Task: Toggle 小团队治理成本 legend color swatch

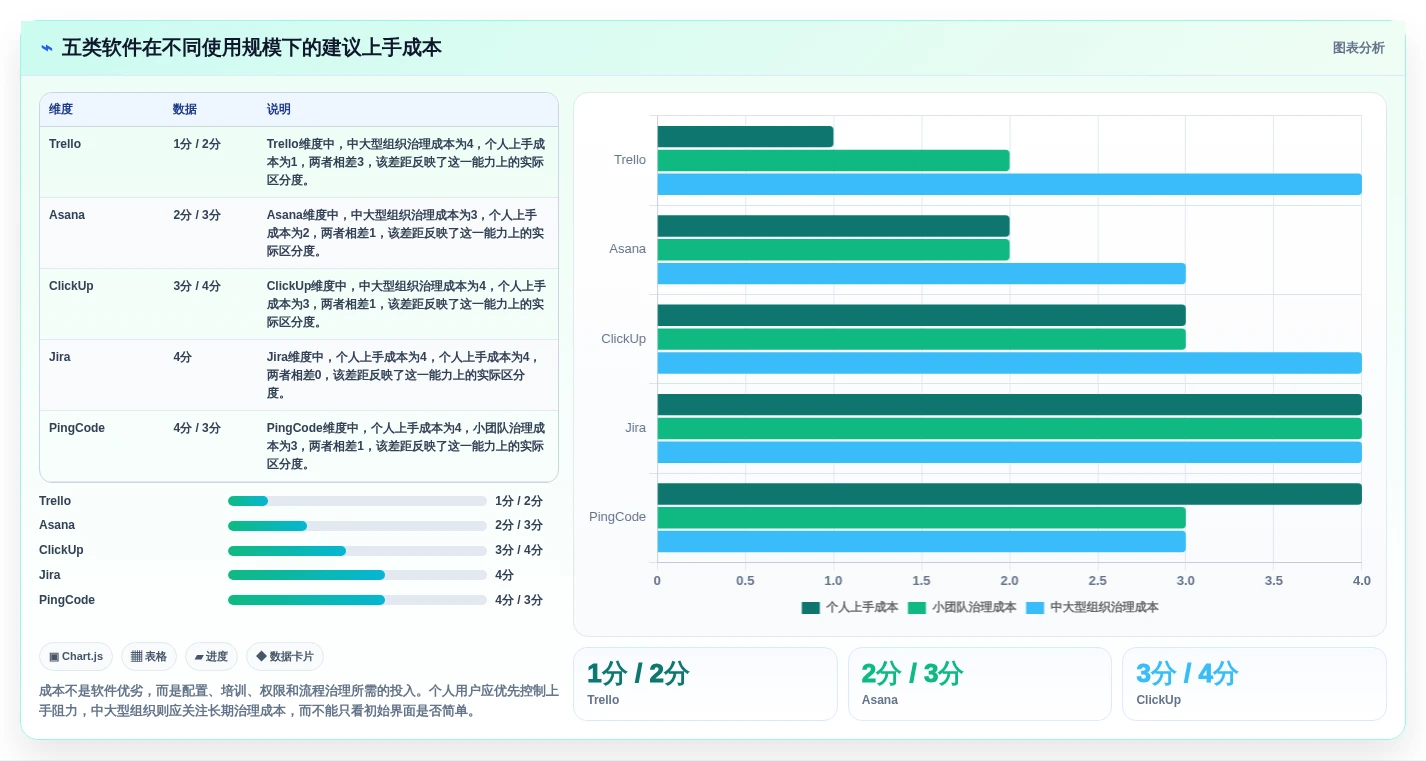Action: tap(917, 608)
